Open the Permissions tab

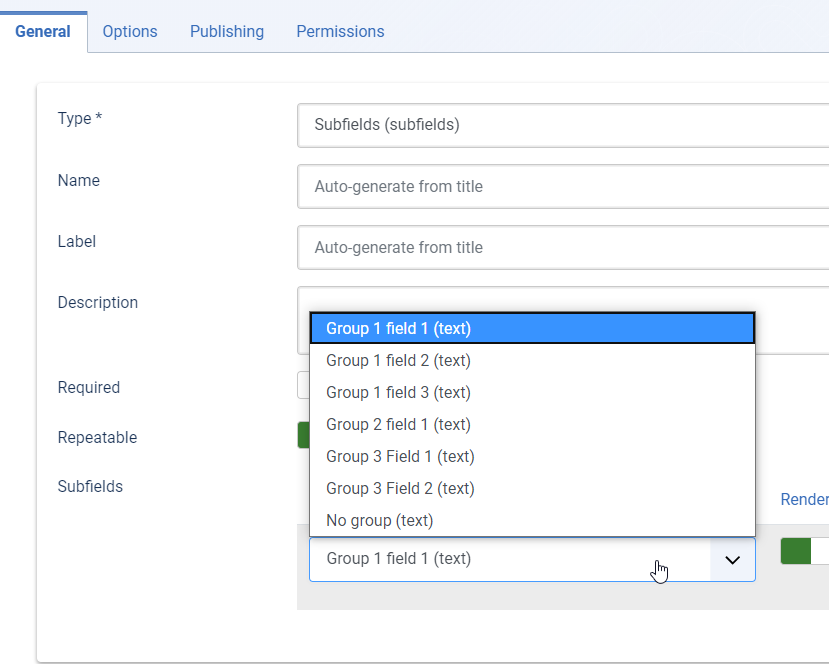340,32
